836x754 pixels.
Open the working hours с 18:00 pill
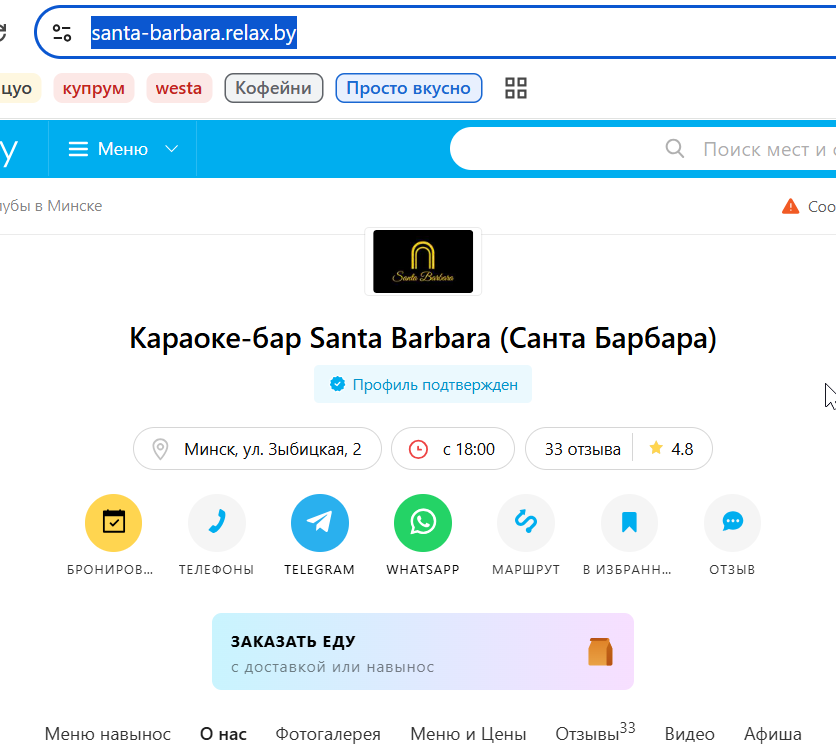[x=453, y=449]
